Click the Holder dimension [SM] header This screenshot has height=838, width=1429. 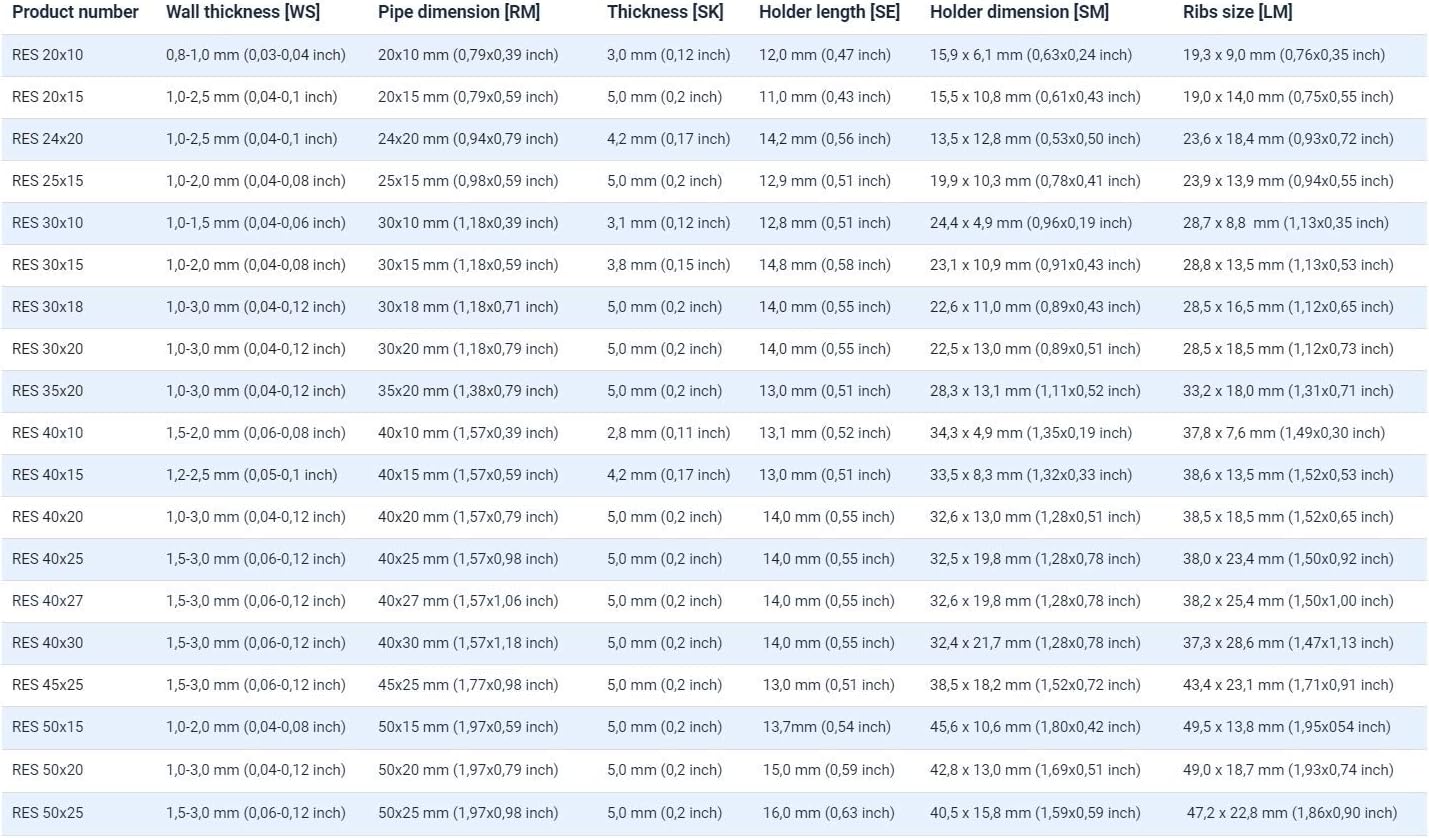[1019, 13]
